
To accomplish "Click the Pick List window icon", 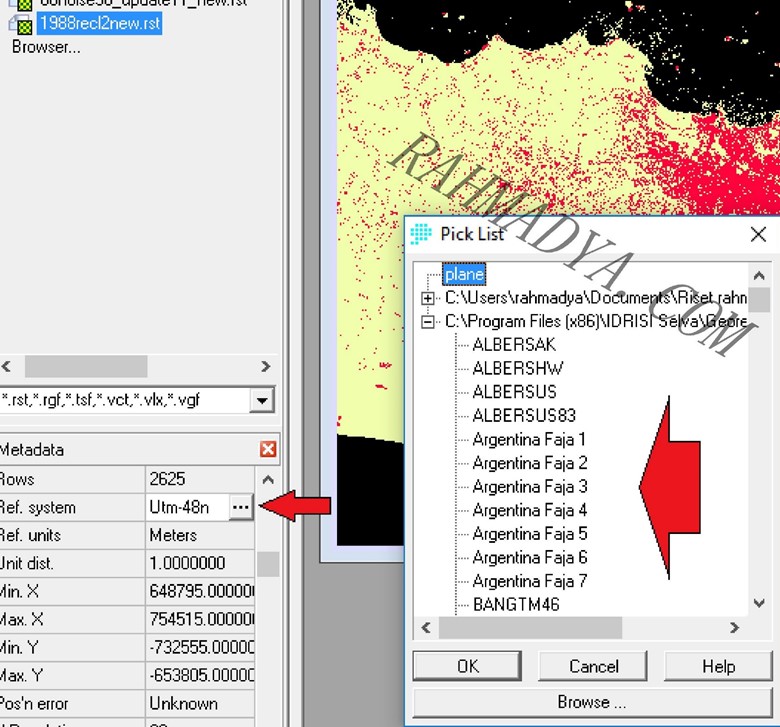I will pos(422,234).
